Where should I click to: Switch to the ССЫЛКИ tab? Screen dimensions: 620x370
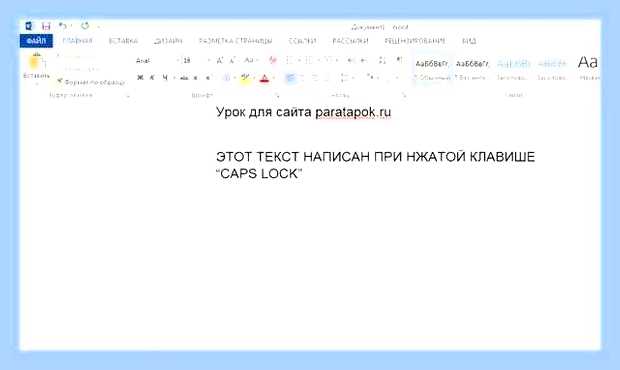pos(302,41)
